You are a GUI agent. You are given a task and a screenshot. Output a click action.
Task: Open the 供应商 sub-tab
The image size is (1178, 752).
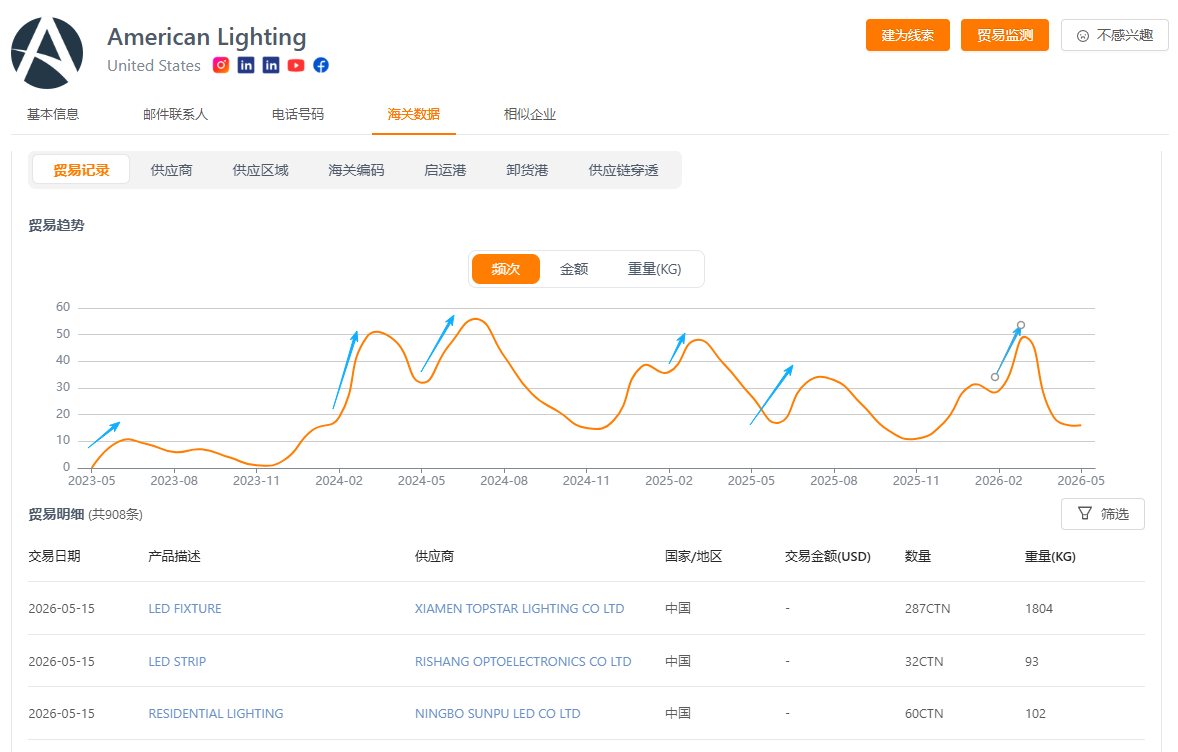coord(171,171)
